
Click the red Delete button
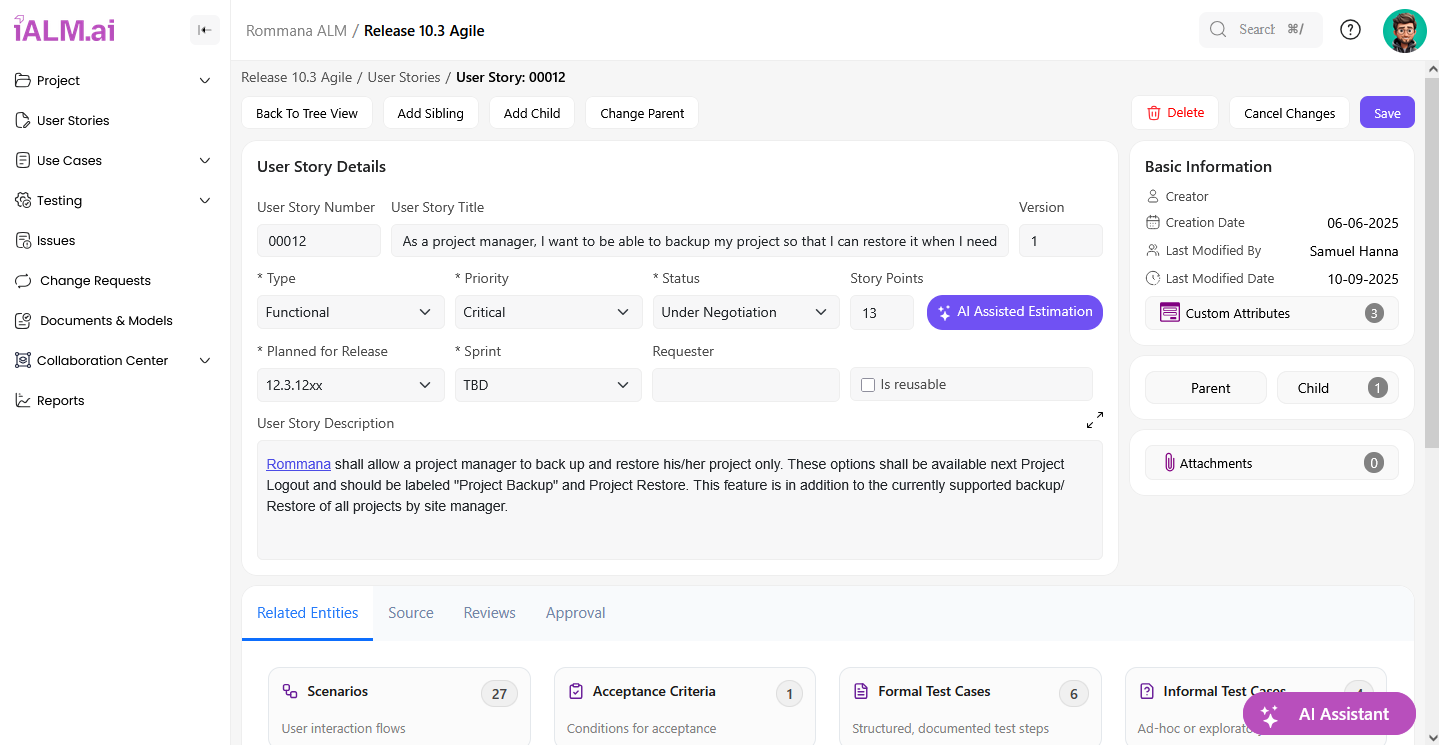[x=1174, y=113]
